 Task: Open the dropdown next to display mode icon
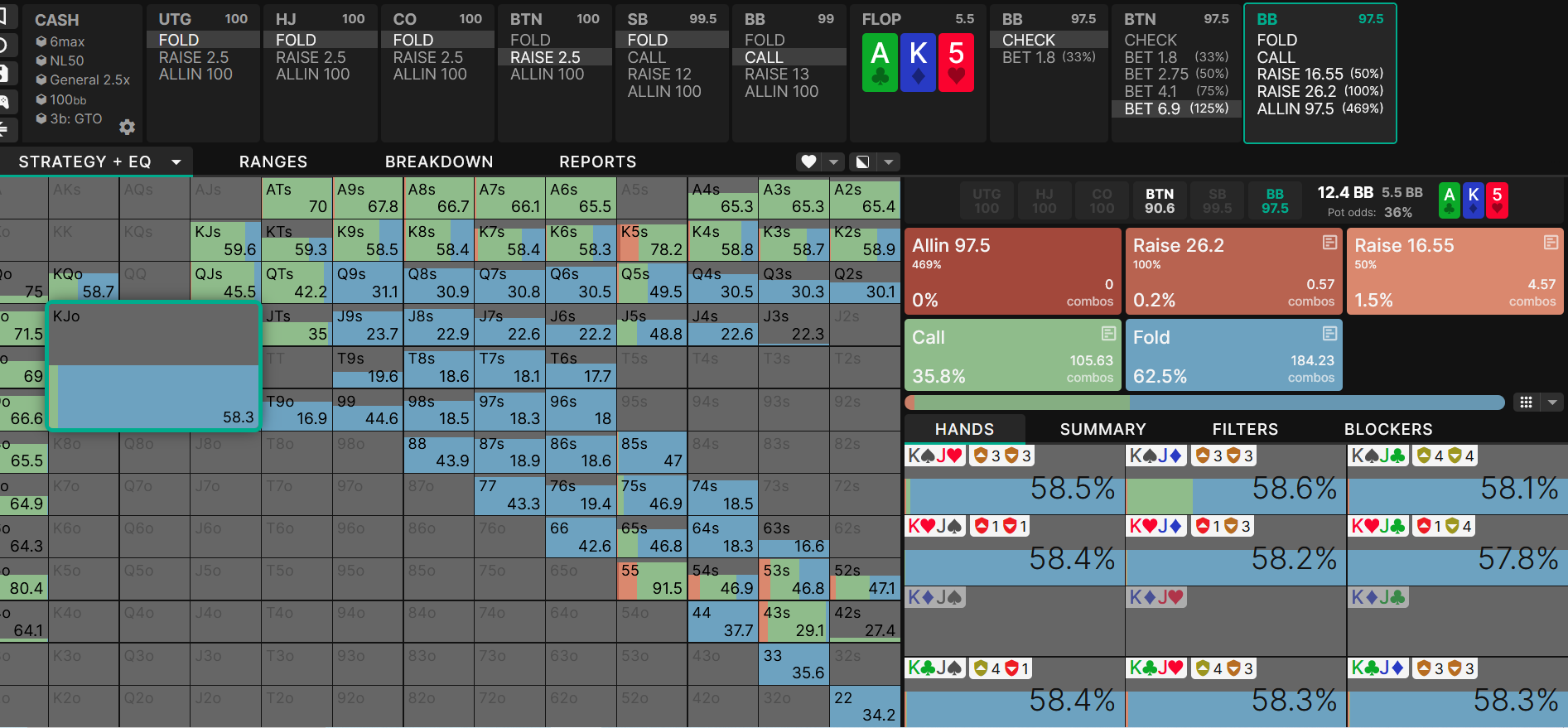click(x=889, y=162)
